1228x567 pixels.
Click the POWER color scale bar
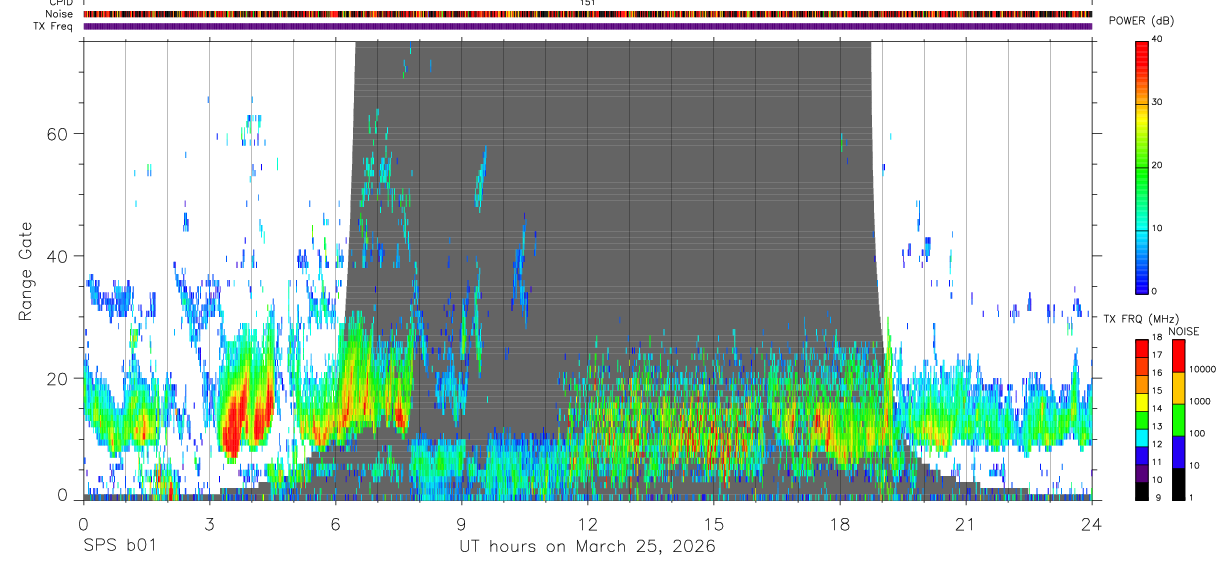tap(1142, 166)
